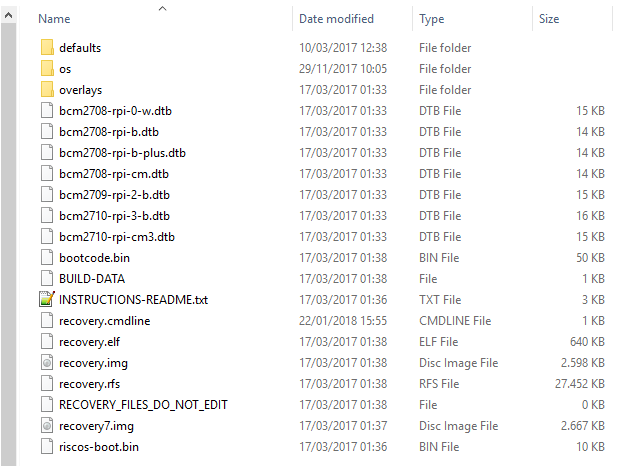Select the file recovery.cmdline

tap(105, 321)
